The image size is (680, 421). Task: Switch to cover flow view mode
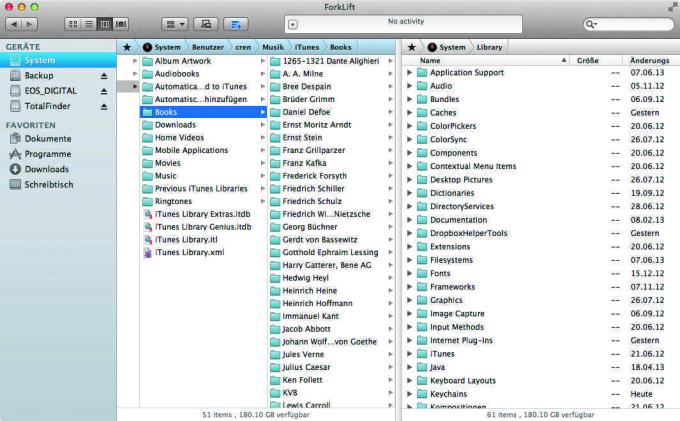click(121, 24)
